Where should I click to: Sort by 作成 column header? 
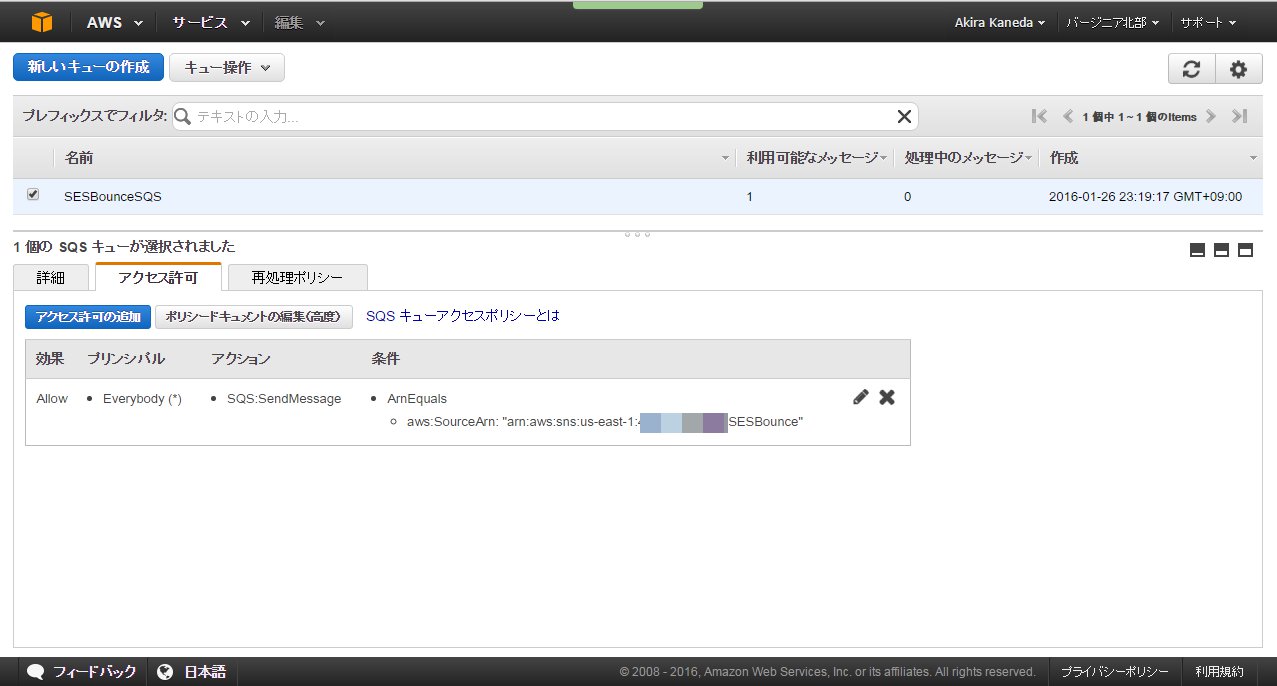point(1064,158)
